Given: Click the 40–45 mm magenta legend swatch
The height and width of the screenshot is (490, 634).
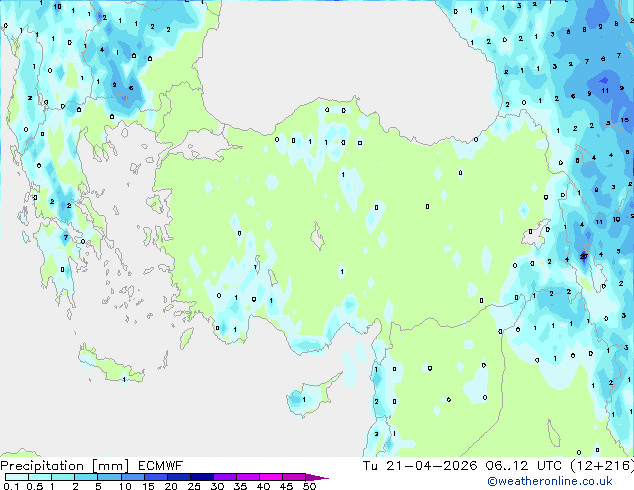Looking at the screenshot, I should 271,477.
